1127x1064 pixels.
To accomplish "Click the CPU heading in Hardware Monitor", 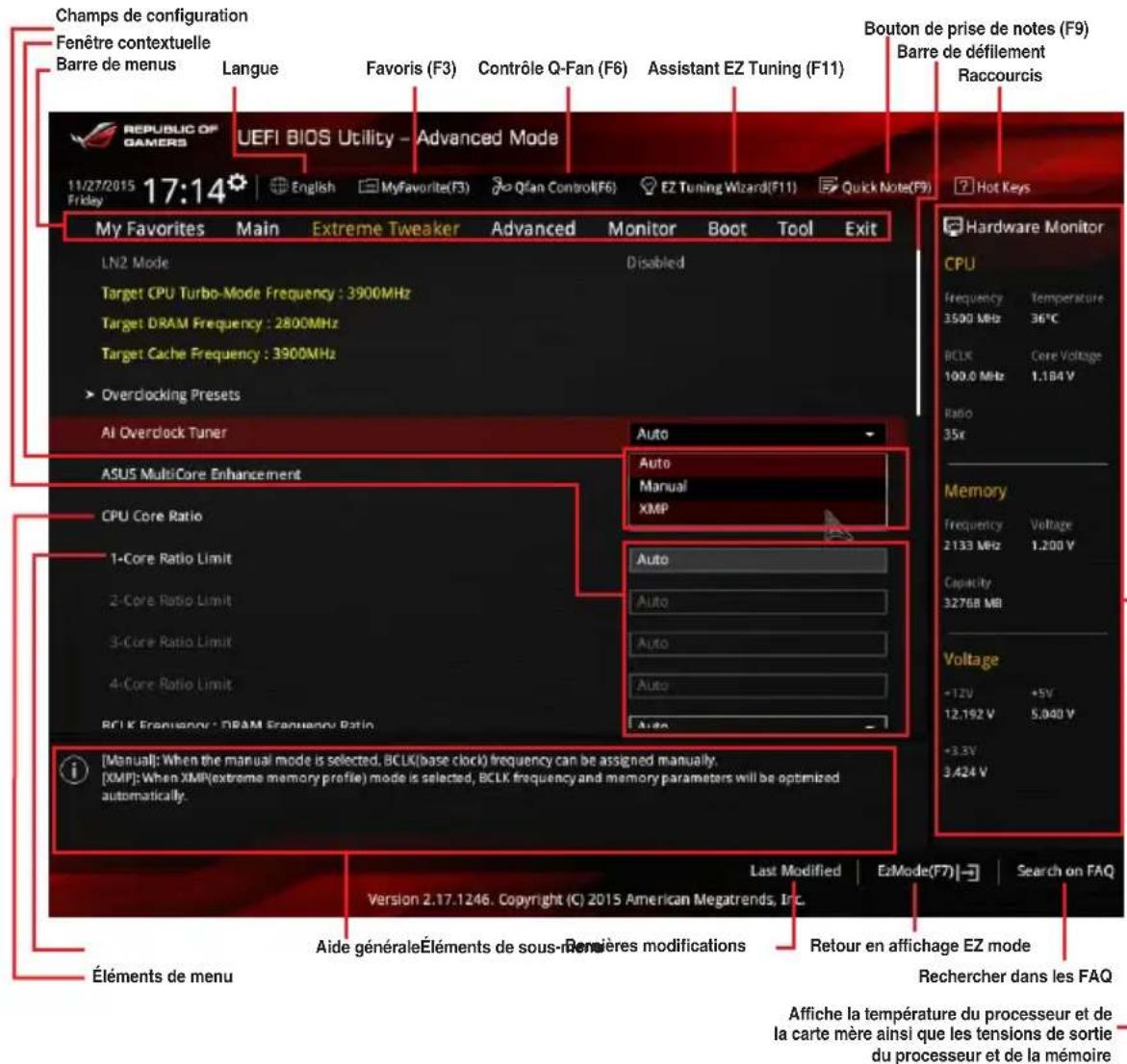I will pos(960,264).
